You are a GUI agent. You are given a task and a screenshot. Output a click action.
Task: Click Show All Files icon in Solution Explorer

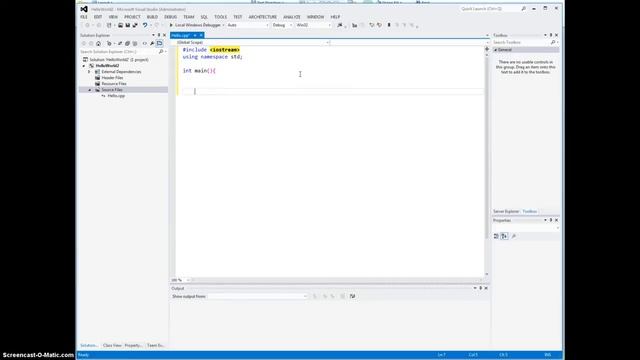tap(135, 43)
